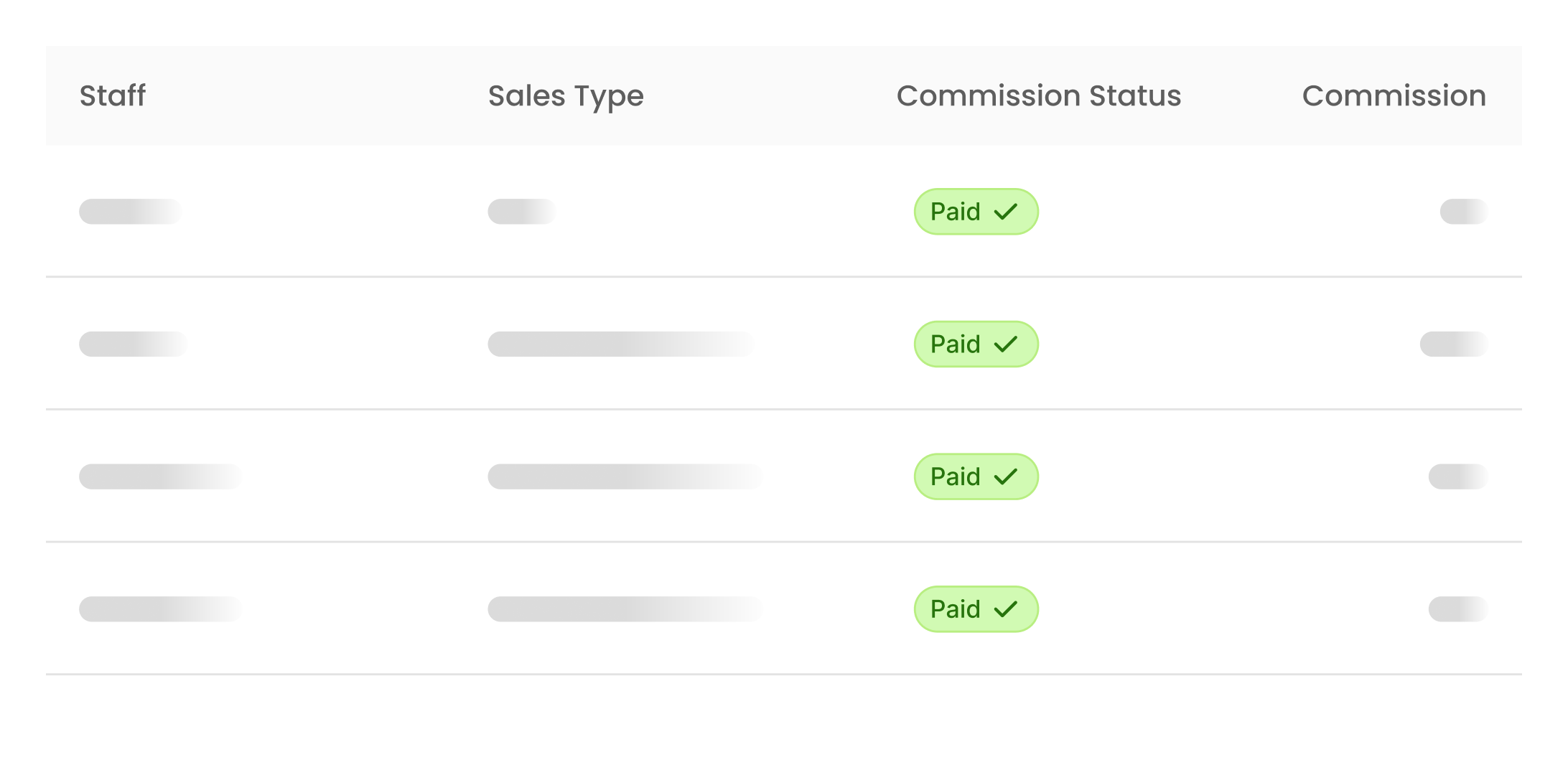The width and height of the screenshot is (1568, 775).
Task: Click the Commission Status column header
Action: click(x=1038, y=95)
